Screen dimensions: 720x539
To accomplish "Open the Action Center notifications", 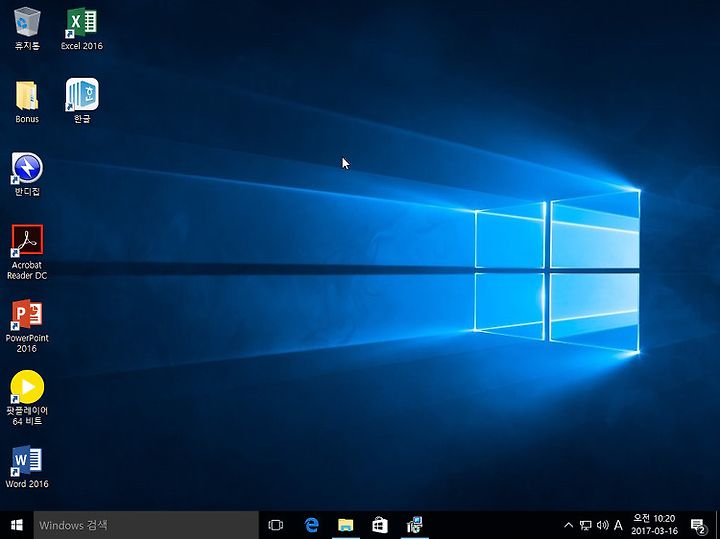I will [x=698, y=525].
